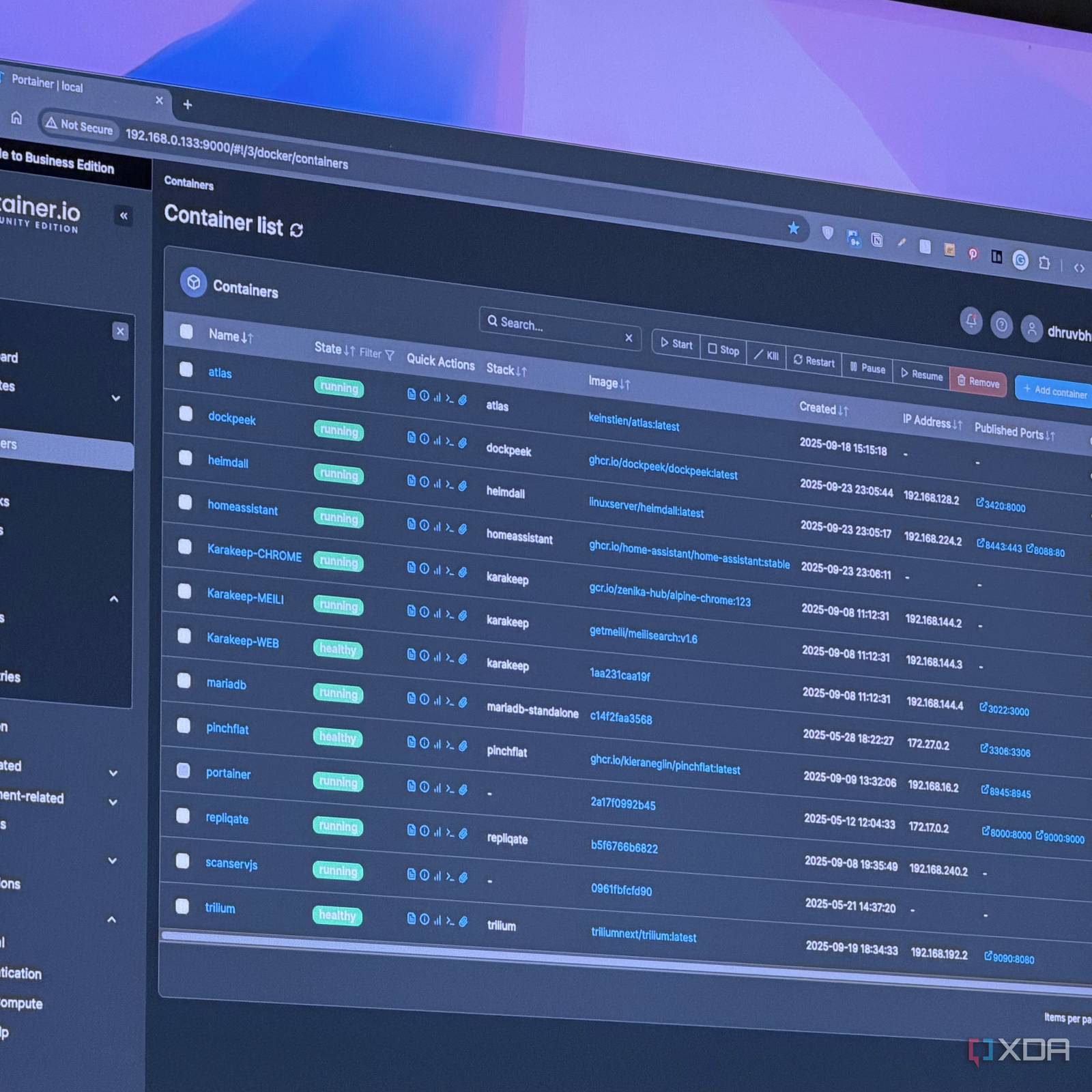The width and height of the screenshot is (1092, 1092).
Task: Expand sidebar chevron next to 'ated' item
Action: point(113,773)
